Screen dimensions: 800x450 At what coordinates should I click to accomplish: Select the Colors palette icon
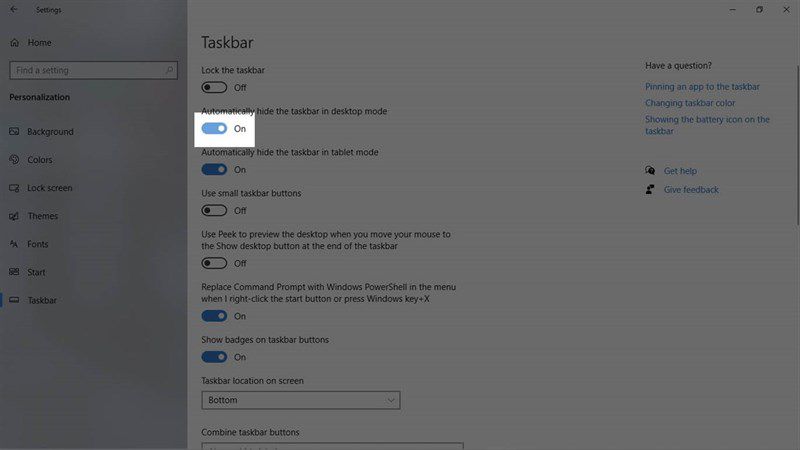tap(14, 160)
